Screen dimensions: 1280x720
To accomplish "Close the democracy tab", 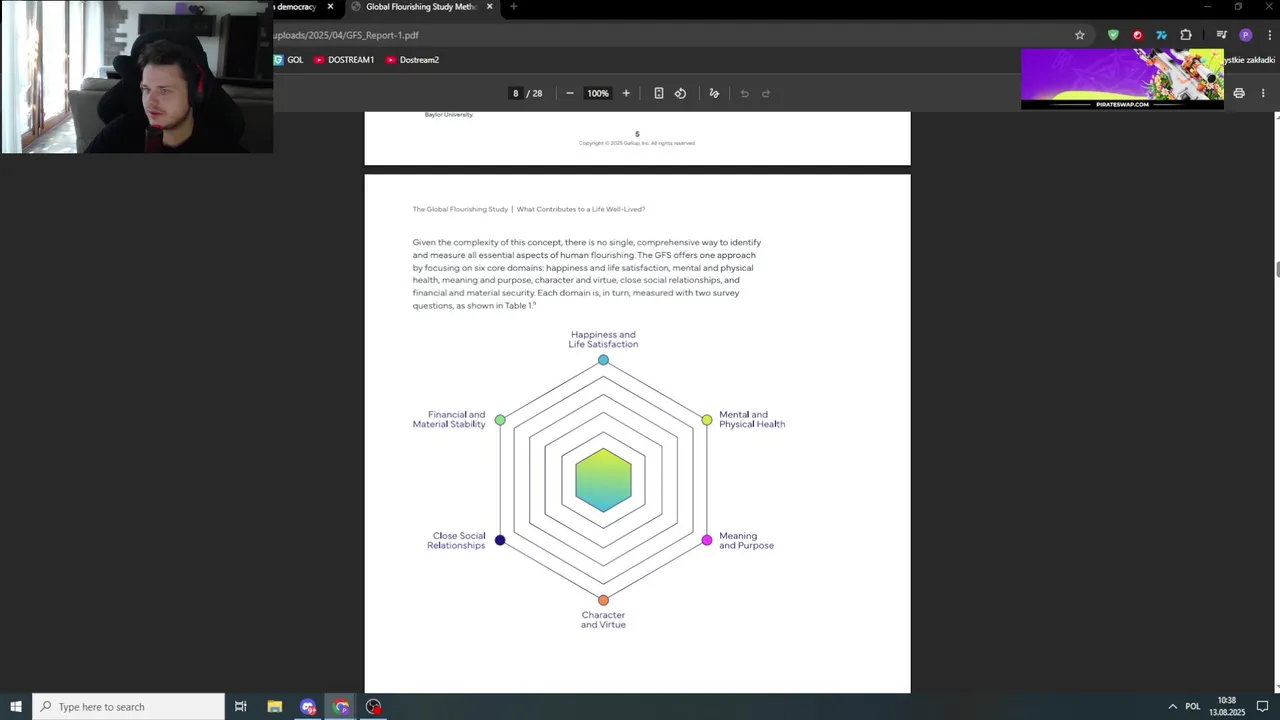I will [330, 7].
